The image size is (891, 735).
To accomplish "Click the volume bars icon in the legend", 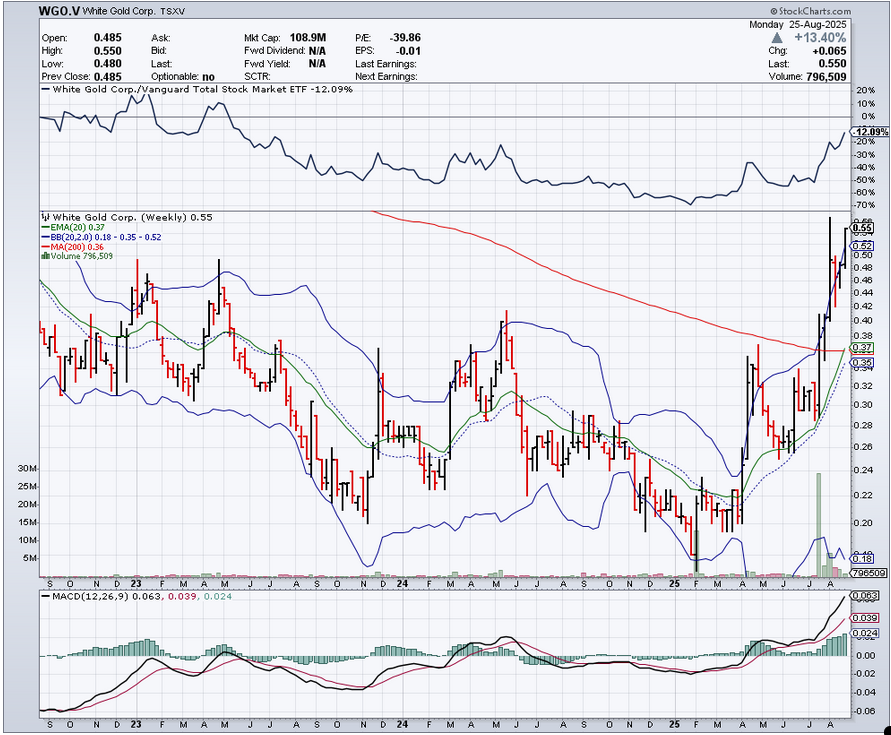I will (x=44, y=256).
